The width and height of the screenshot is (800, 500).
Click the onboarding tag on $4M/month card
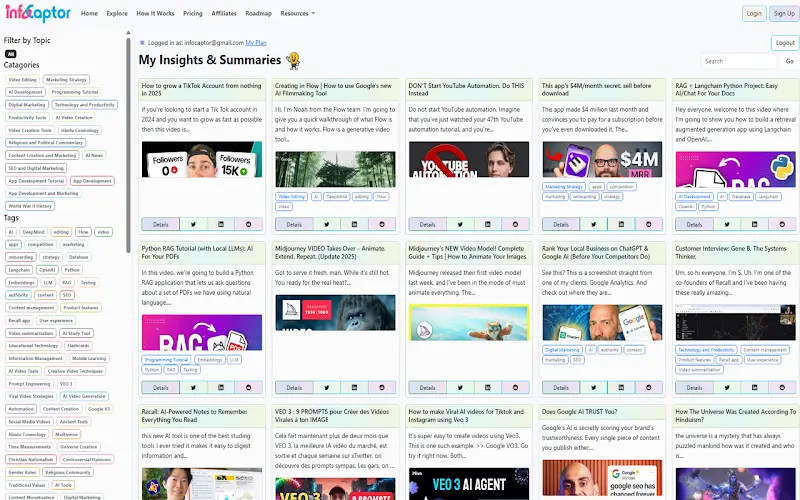584,196
